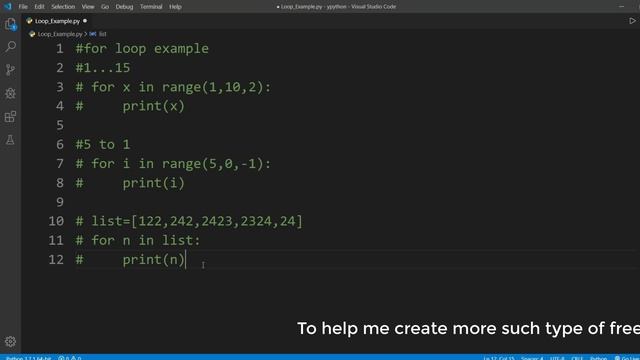The height and width of the screenshot is (360, 640).
Task: Click the Python interpreter version in status bar
Action: (28, 358)
